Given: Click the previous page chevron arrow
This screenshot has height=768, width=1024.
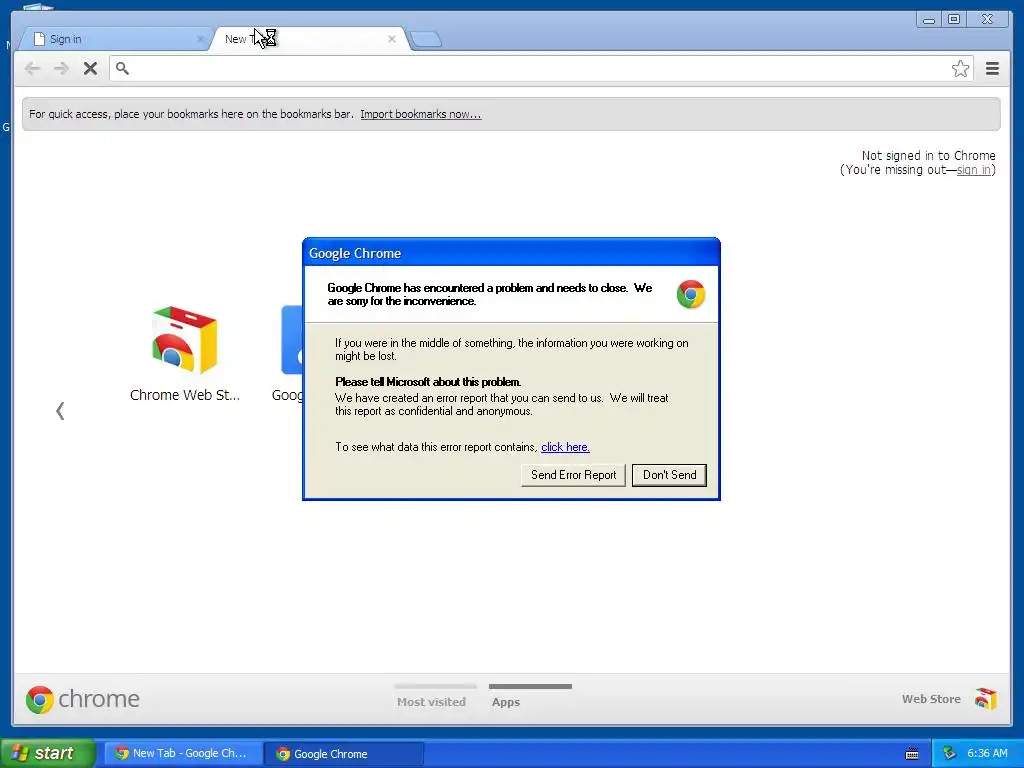Looking at the screenshot, I should (60, 411).
